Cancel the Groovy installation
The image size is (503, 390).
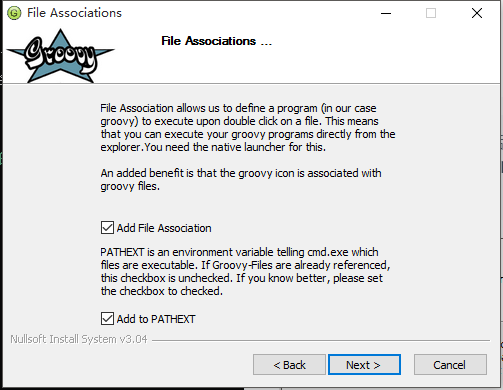point(450,365)
